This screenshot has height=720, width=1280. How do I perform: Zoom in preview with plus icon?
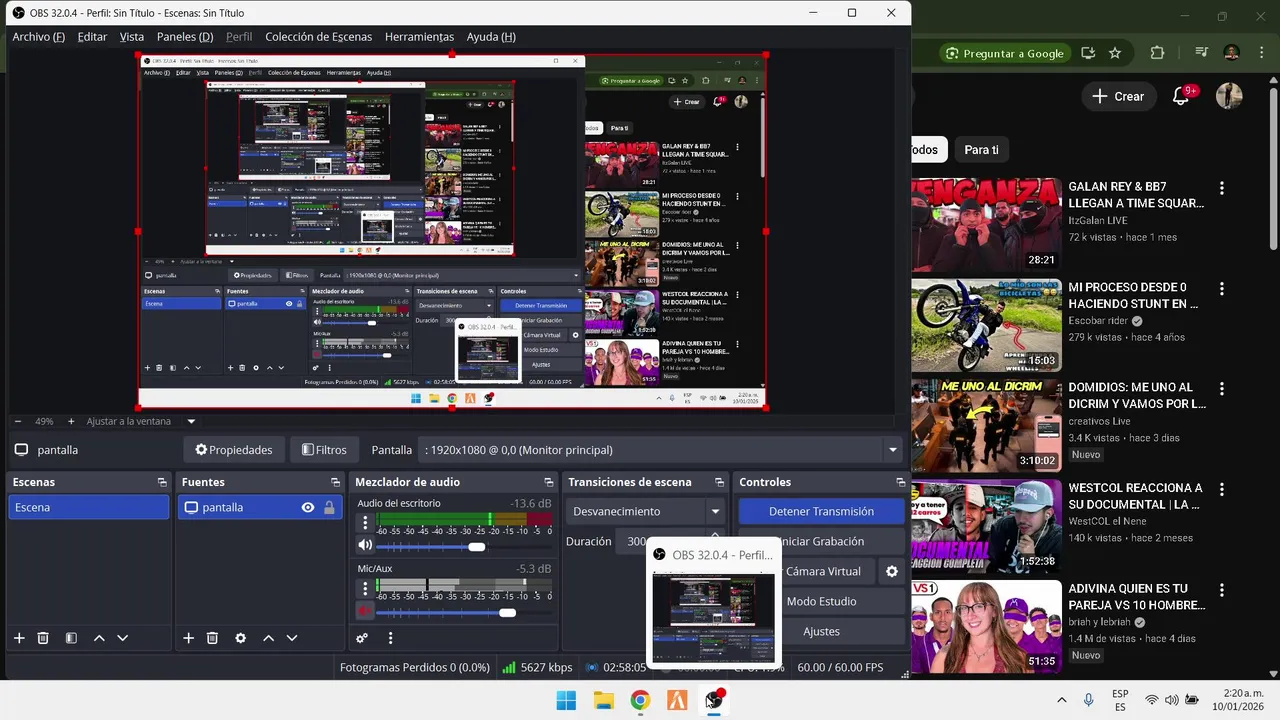(70, 421)
